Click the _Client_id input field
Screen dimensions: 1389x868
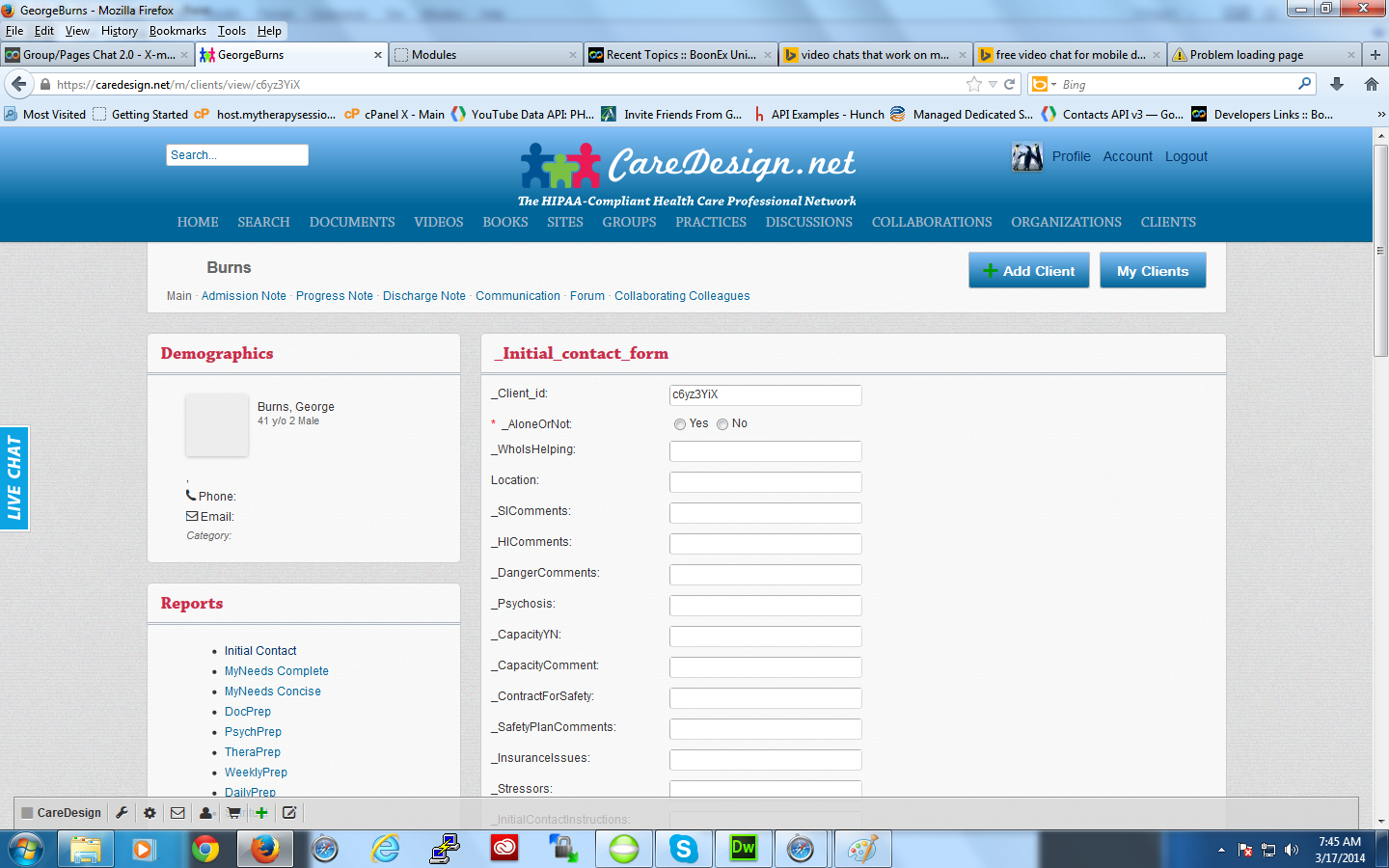click(766, 394)
